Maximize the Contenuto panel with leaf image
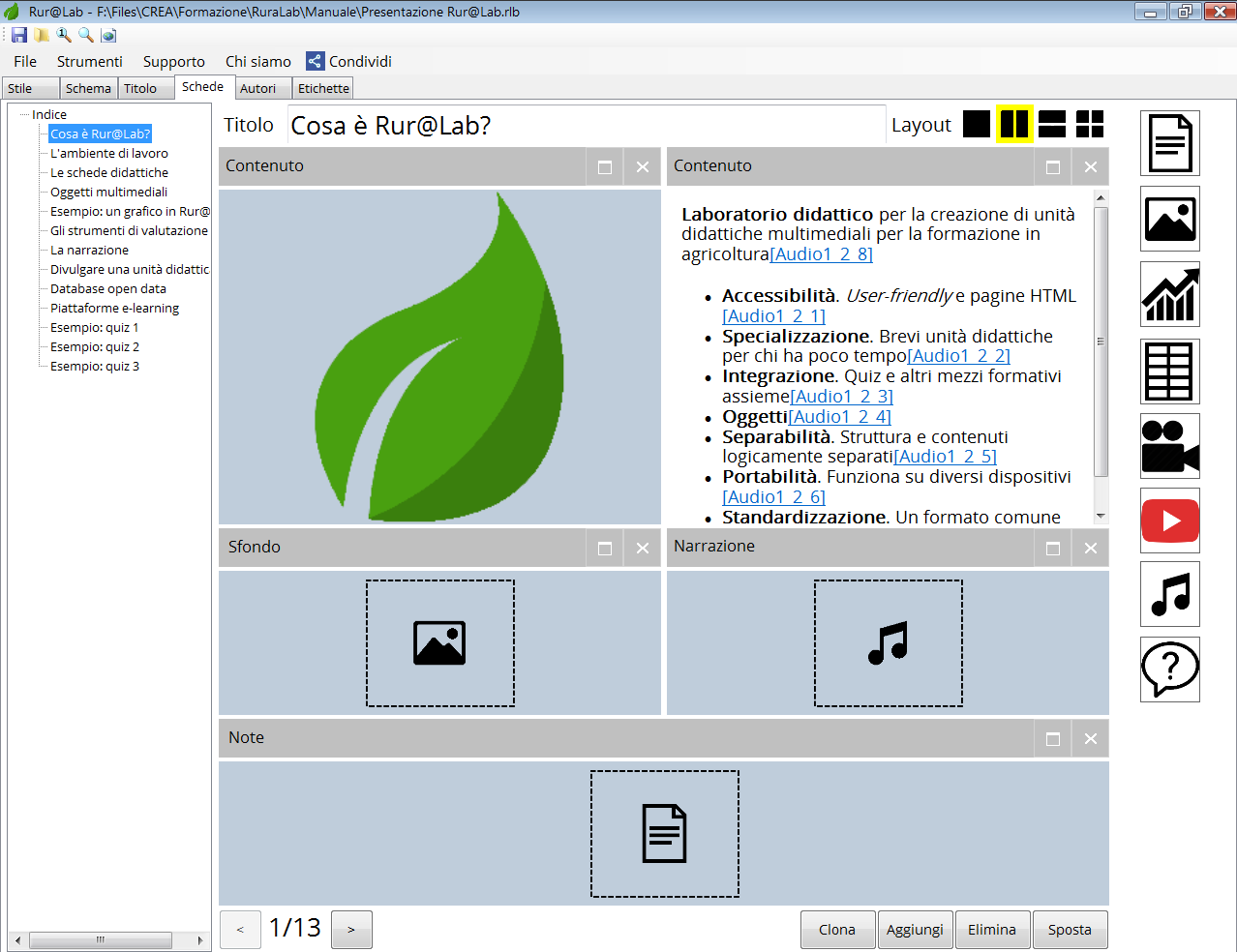The image size is (1237, 952). tap(605, 166)
